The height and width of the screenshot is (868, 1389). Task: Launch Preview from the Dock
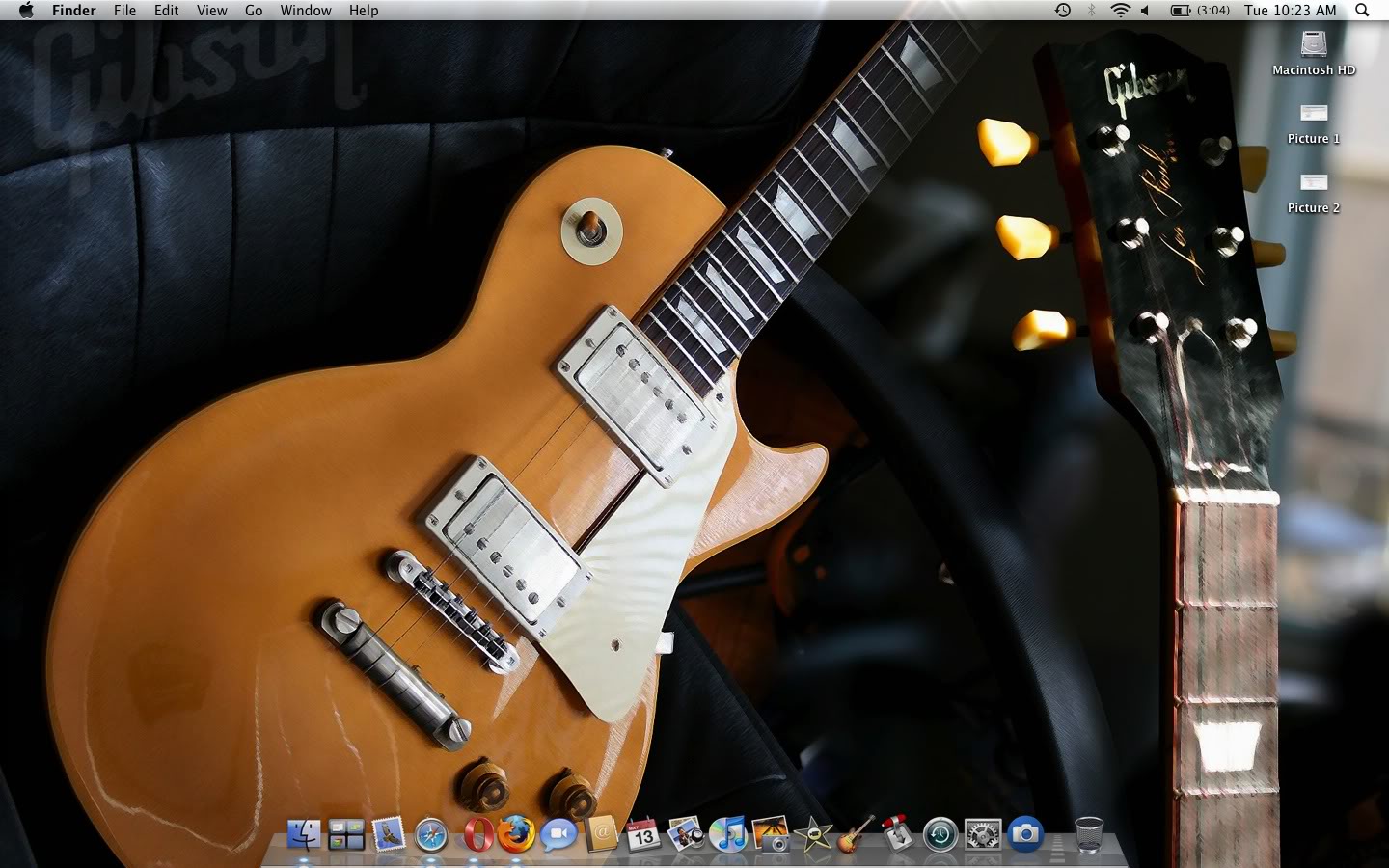click(686, 833)
